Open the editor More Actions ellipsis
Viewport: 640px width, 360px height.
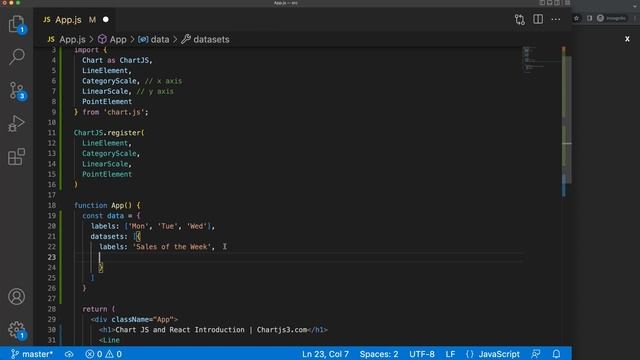(556, 19)
